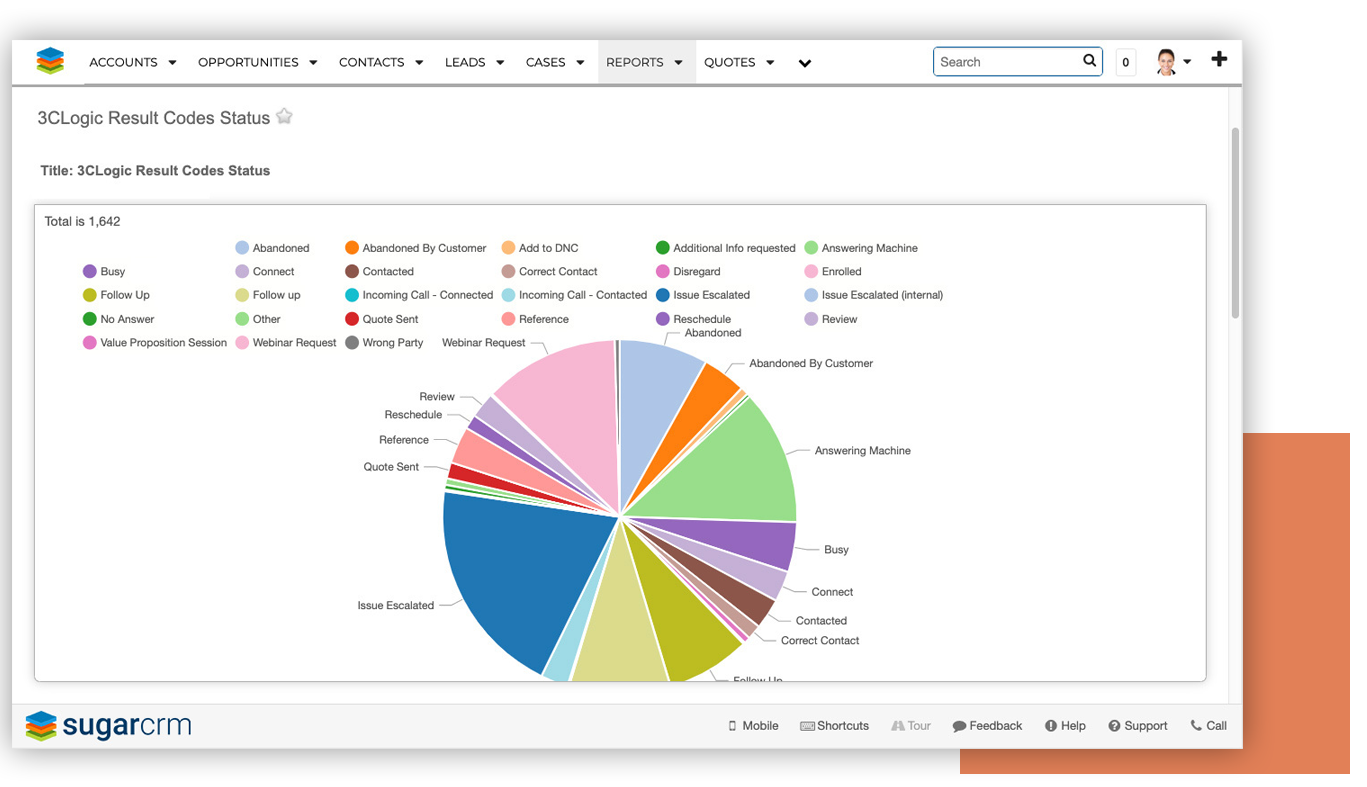Click 'Other' in the legend
This screenshot has width=1367, height=787.
[258, 319]
